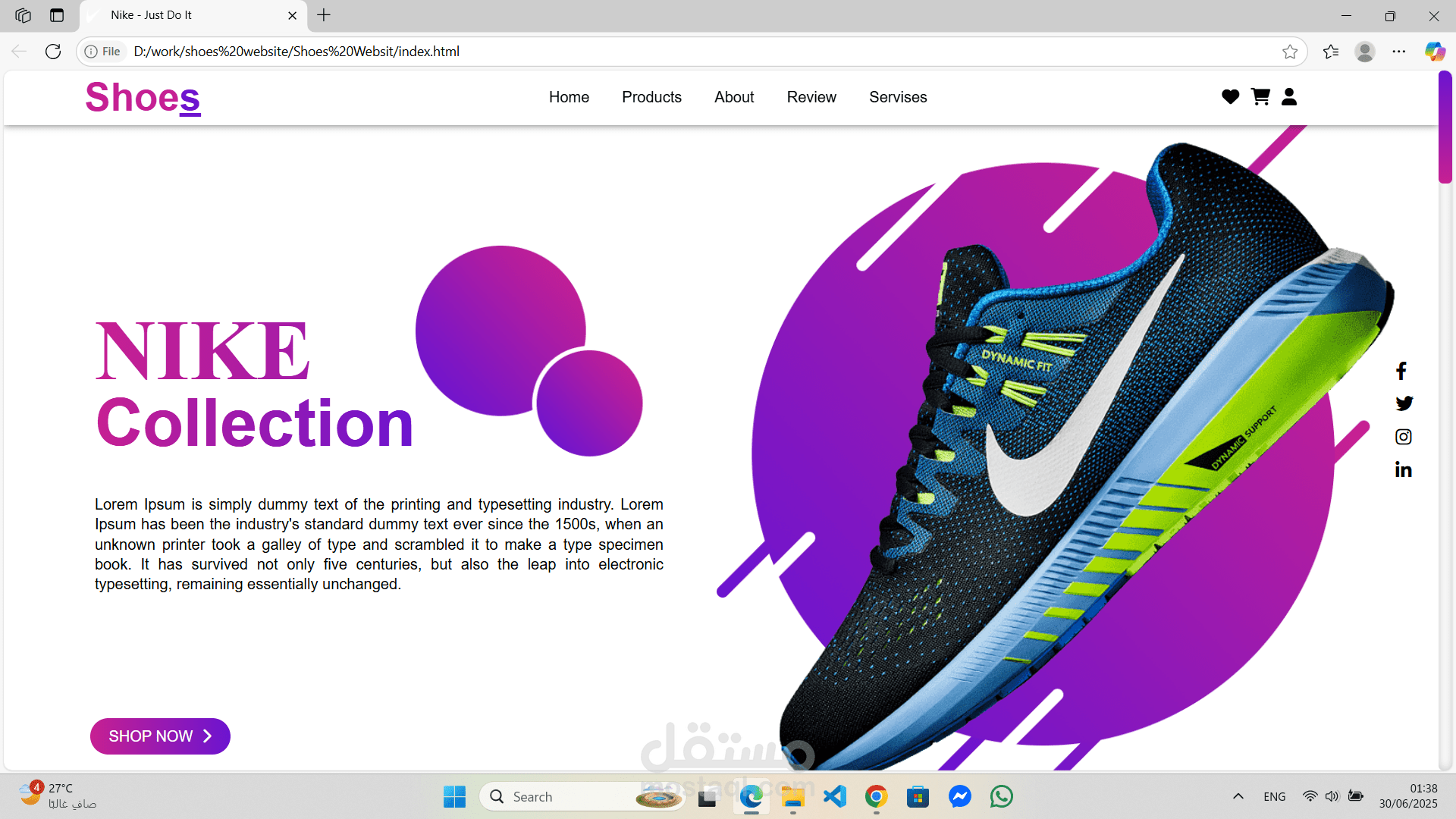Image resolution: width=1456 pixels, height=819 pixels.
Task: Open the shopping cart icon
Action: point(1260,97)
